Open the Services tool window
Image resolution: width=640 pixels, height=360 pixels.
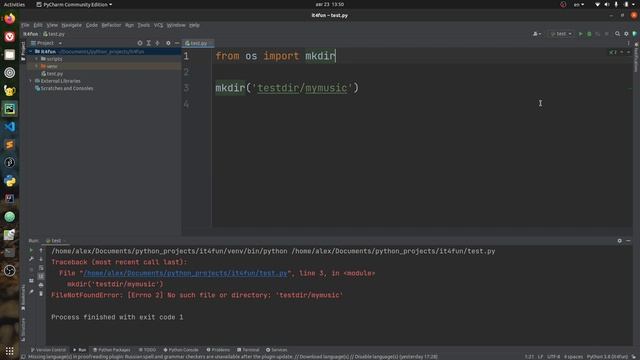(x=277, y=350)
